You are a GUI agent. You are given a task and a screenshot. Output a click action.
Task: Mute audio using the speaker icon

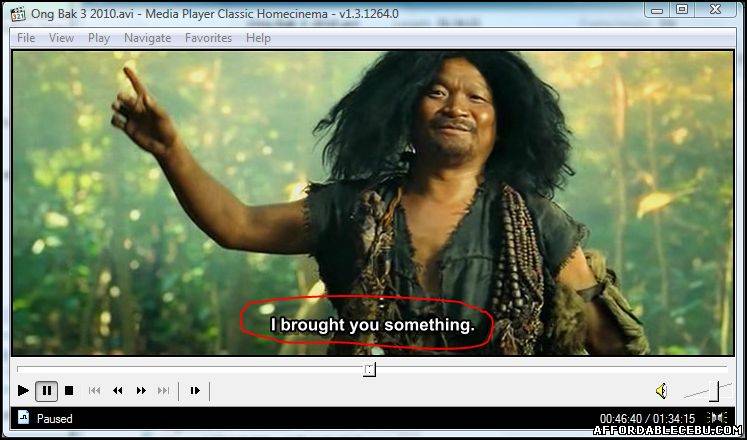661,391
